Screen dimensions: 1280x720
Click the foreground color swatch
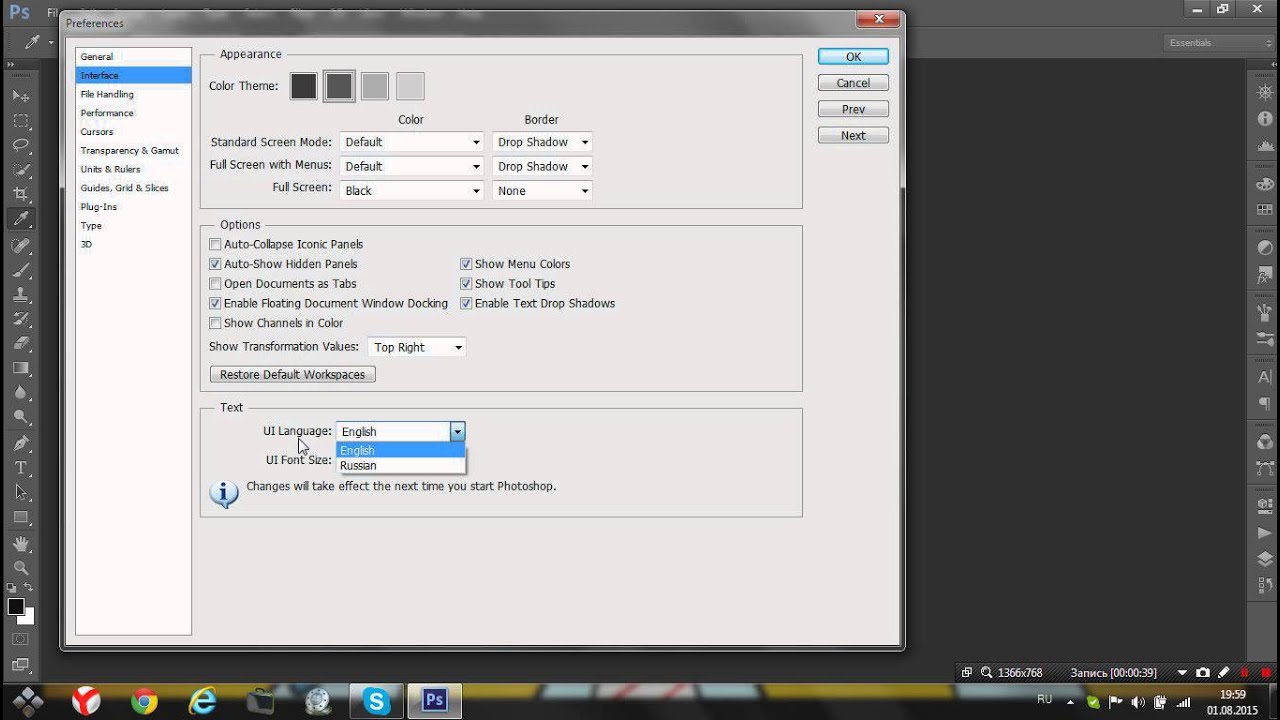point(16,607)
